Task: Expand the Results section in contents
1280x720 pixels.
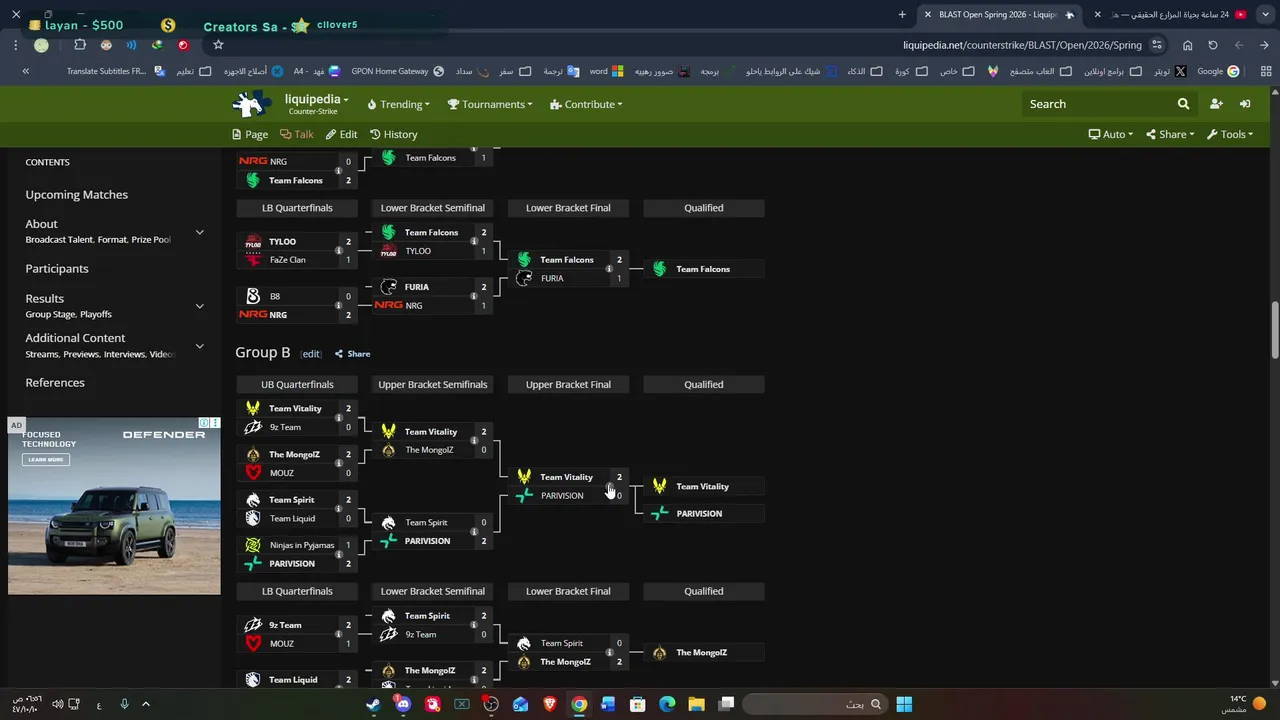Action: pos(199,306)
